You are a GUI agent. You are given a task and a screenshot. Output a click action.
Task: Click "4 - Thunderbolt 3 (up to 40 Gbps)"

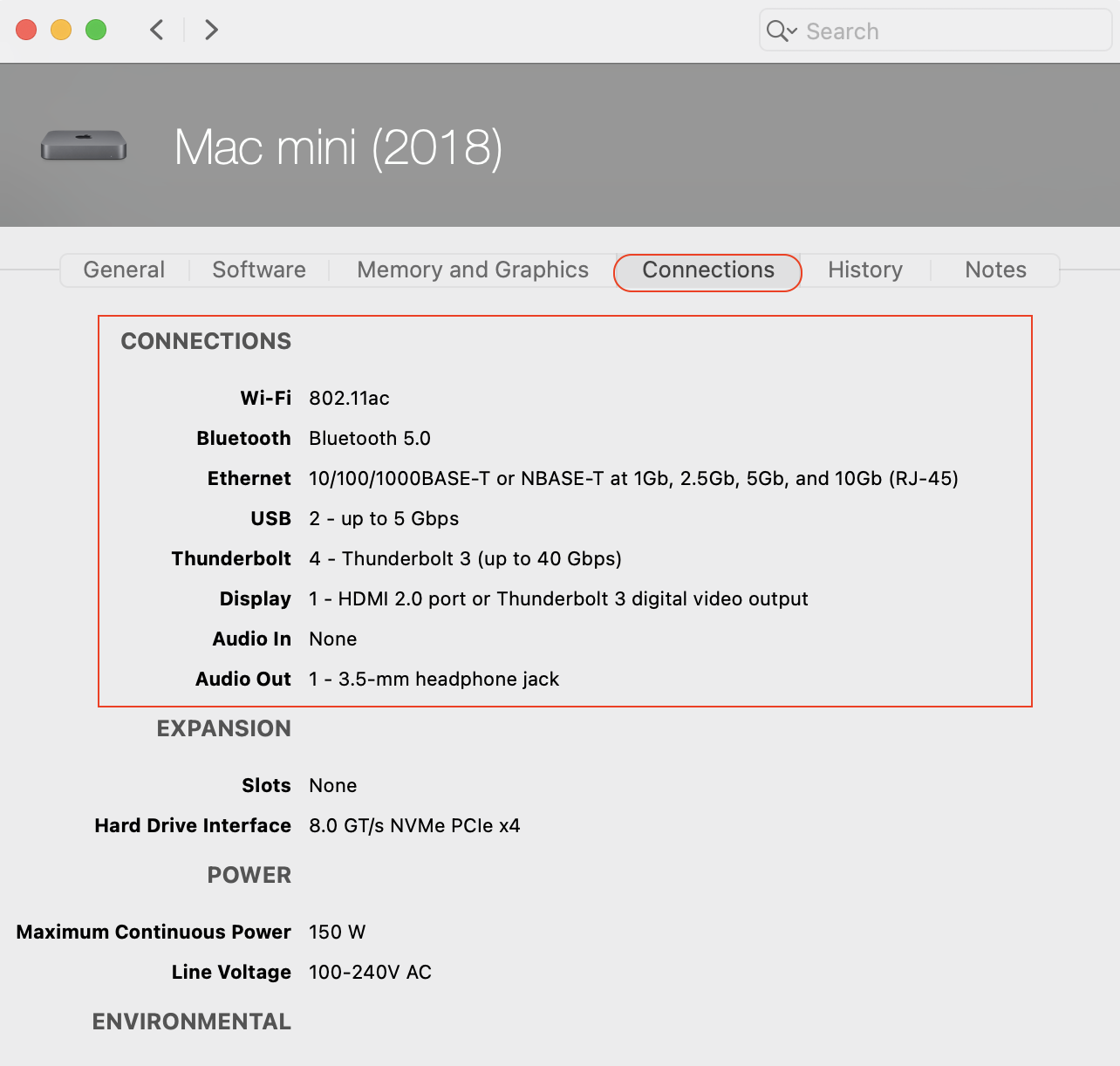point(465,558)
